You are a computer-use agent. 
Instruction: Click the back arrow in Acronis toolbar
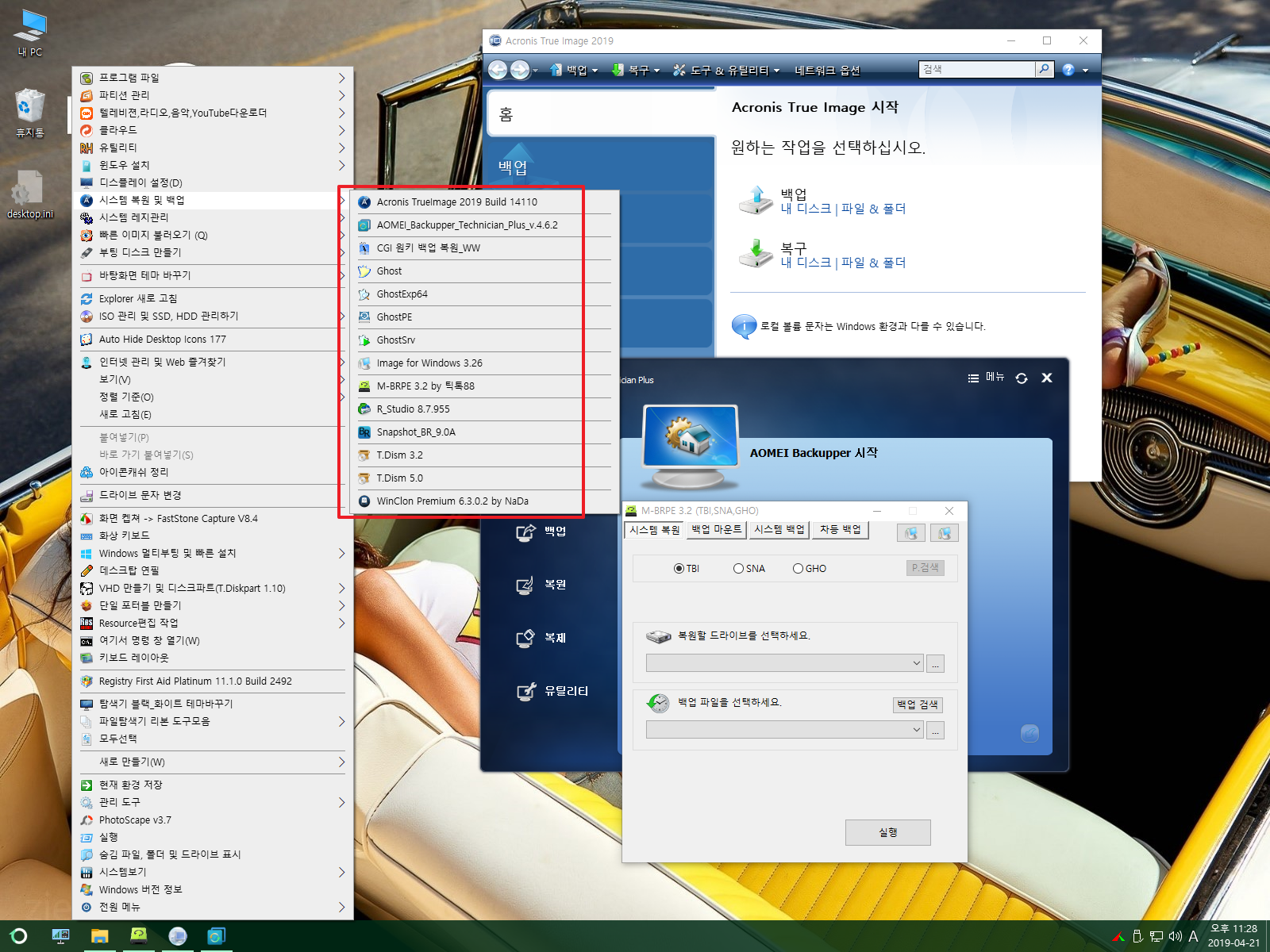pyautogui.click(x=498, y=70)
